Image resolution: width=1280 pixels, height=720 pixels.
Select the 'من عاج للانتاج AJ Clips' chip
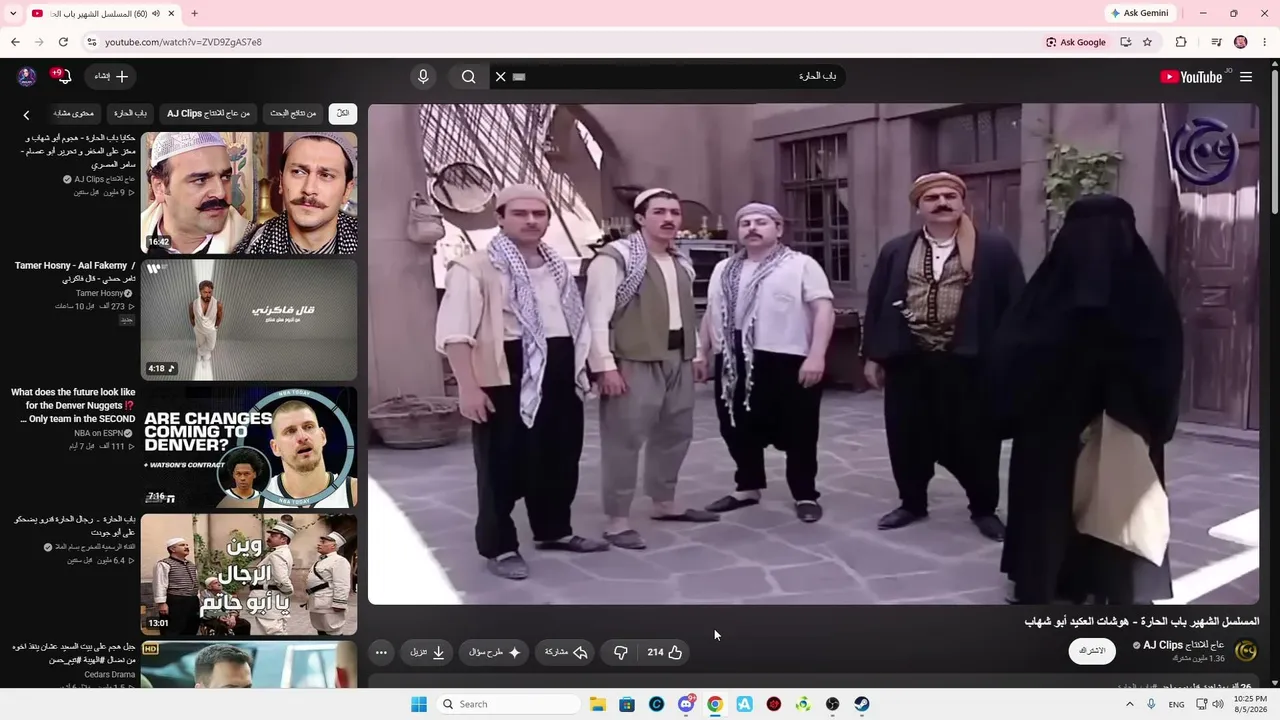pos(209,114)
